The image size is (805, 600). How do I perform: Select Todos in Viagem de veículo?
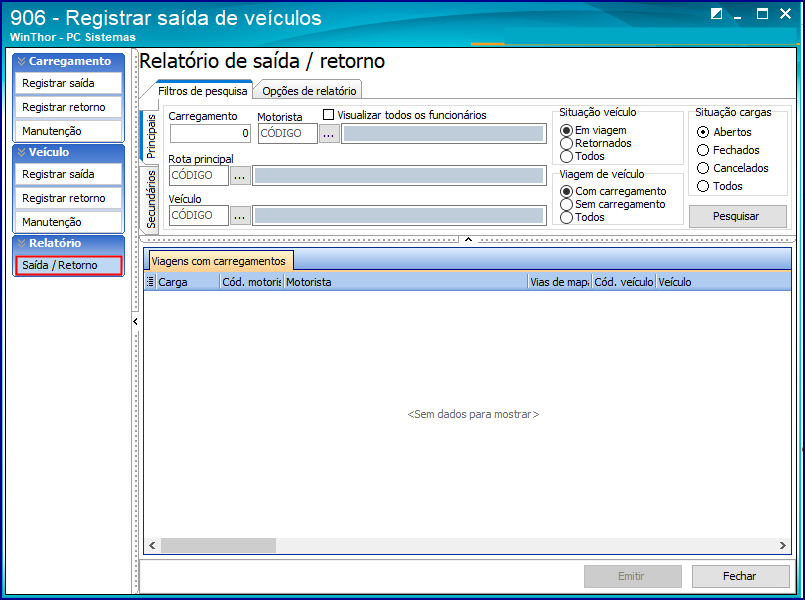click(x=566, y=217)
